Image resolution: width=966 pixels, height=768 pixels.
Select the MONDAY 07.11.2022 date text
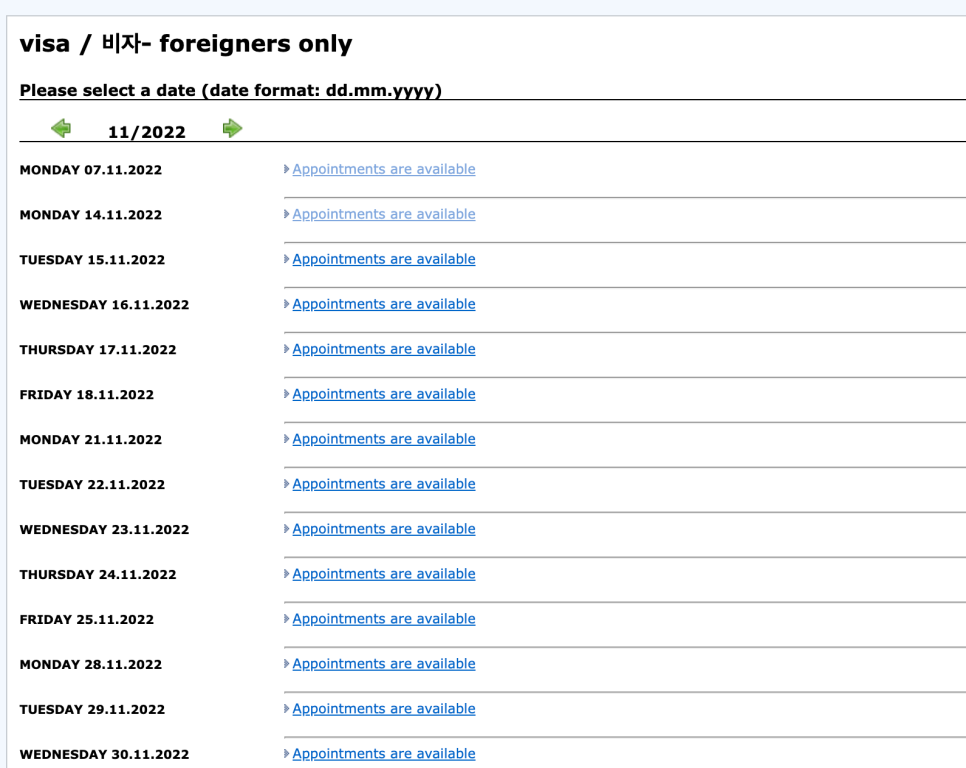[x=91, y=170]
